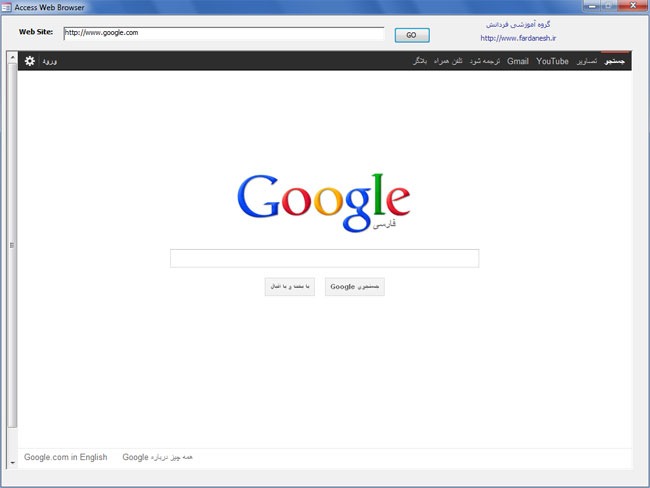Click the vertical scrollbar thumb
The height and width of the screenshot is (488, 650).
tap(12, 245)
